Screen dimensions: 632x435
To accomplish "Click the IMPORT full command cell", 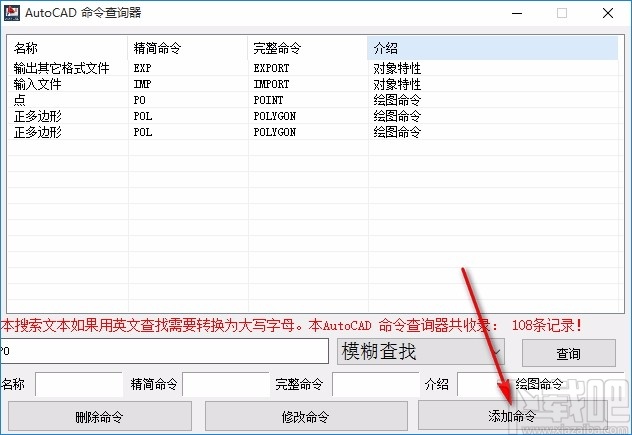I will click(271, 84).
